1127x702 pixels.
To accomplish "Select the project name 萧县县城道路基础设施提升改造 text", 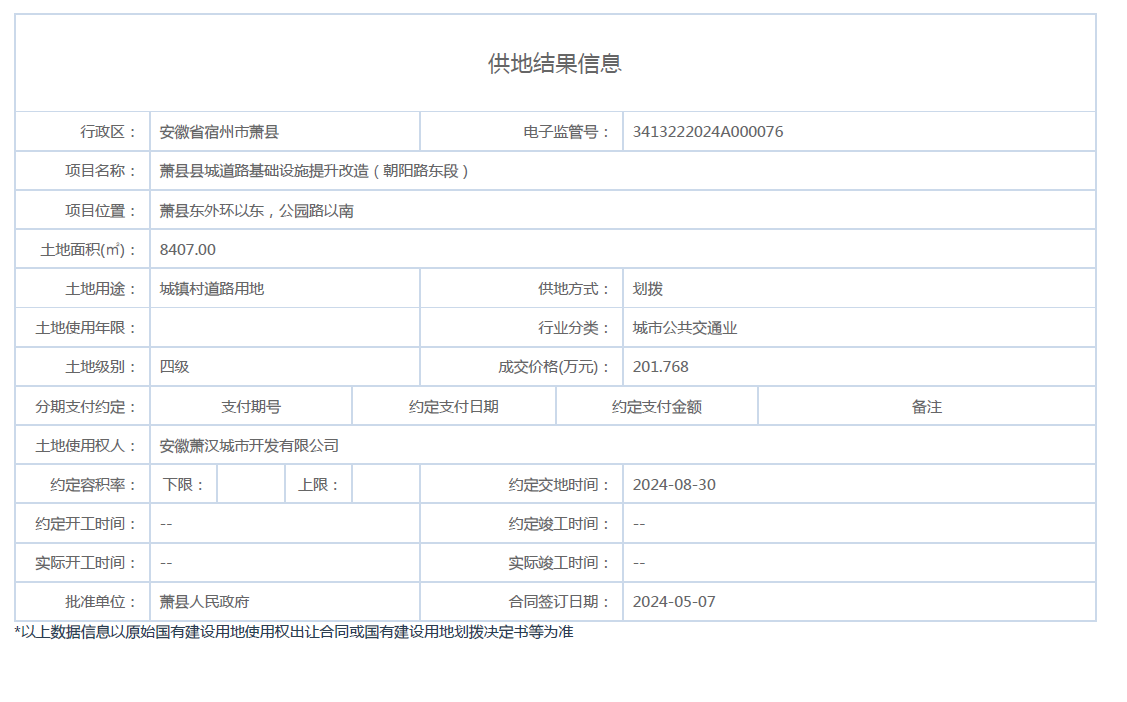I will (314, 171).
